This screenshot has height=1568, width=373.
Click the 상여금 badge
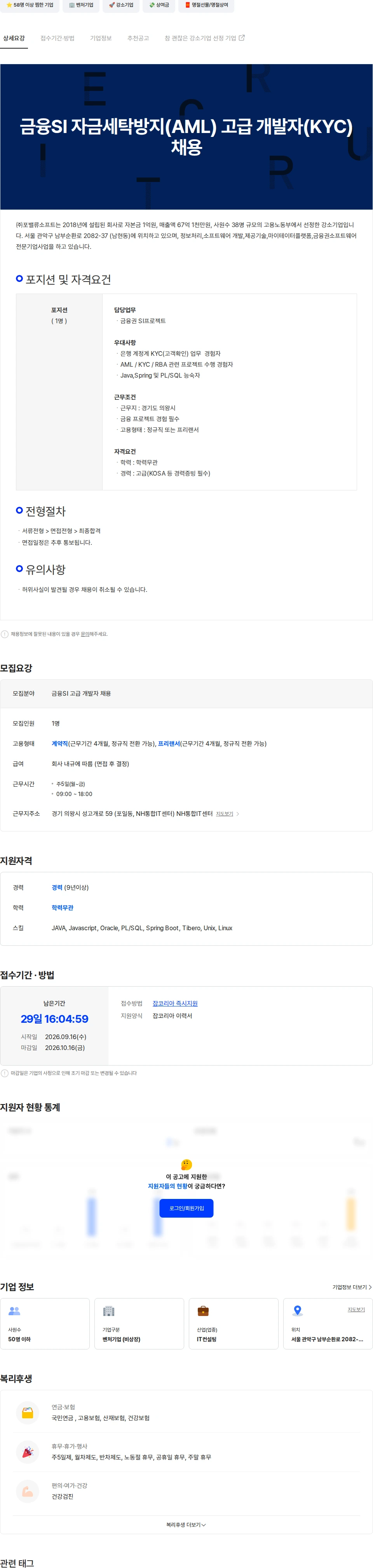[159, 5]
